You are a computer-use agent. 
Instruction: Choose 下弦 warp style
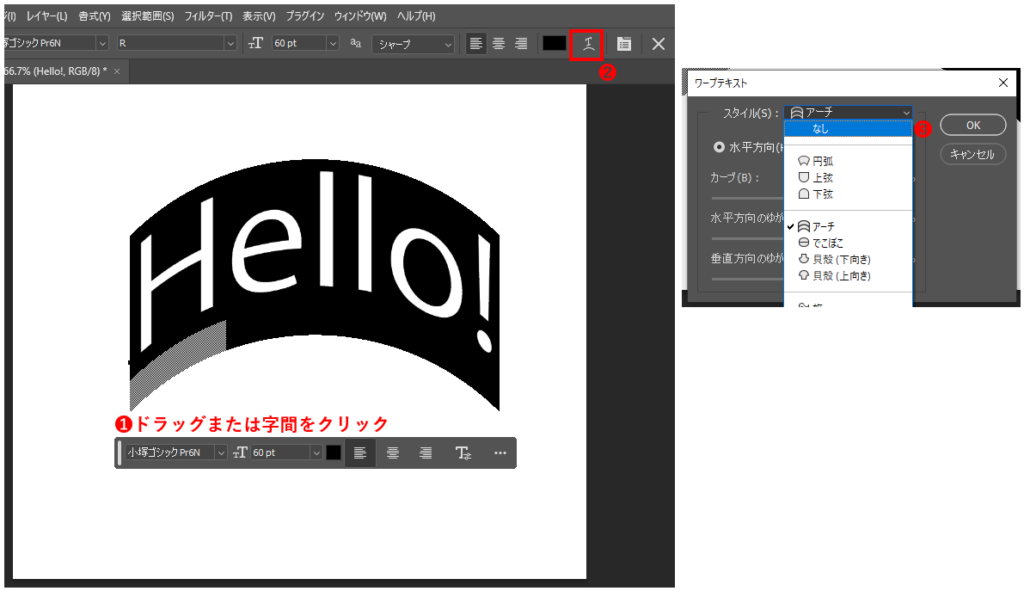click(x=848, y=194)
